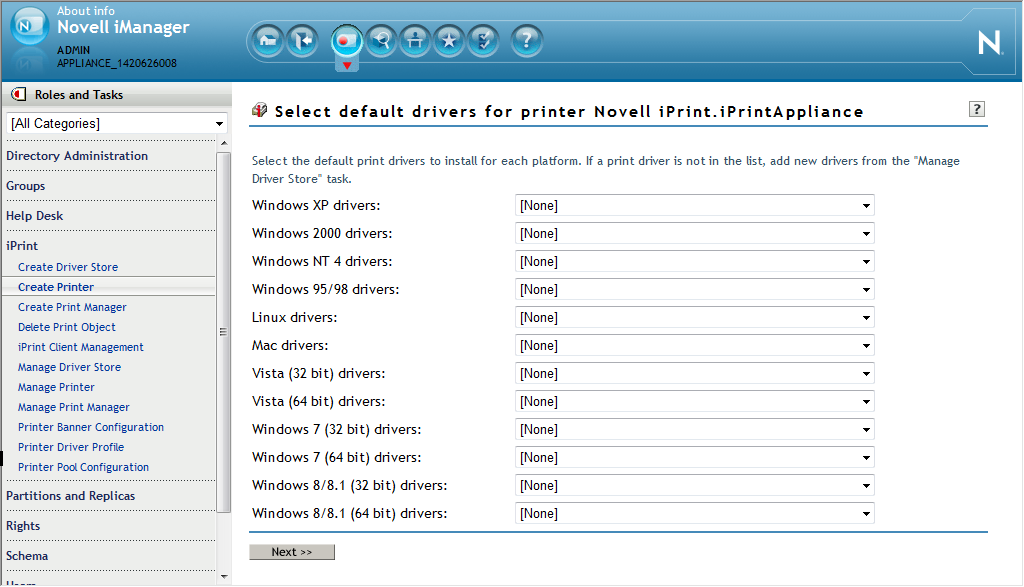Open the Manage Driver Store task

(69, 368)
